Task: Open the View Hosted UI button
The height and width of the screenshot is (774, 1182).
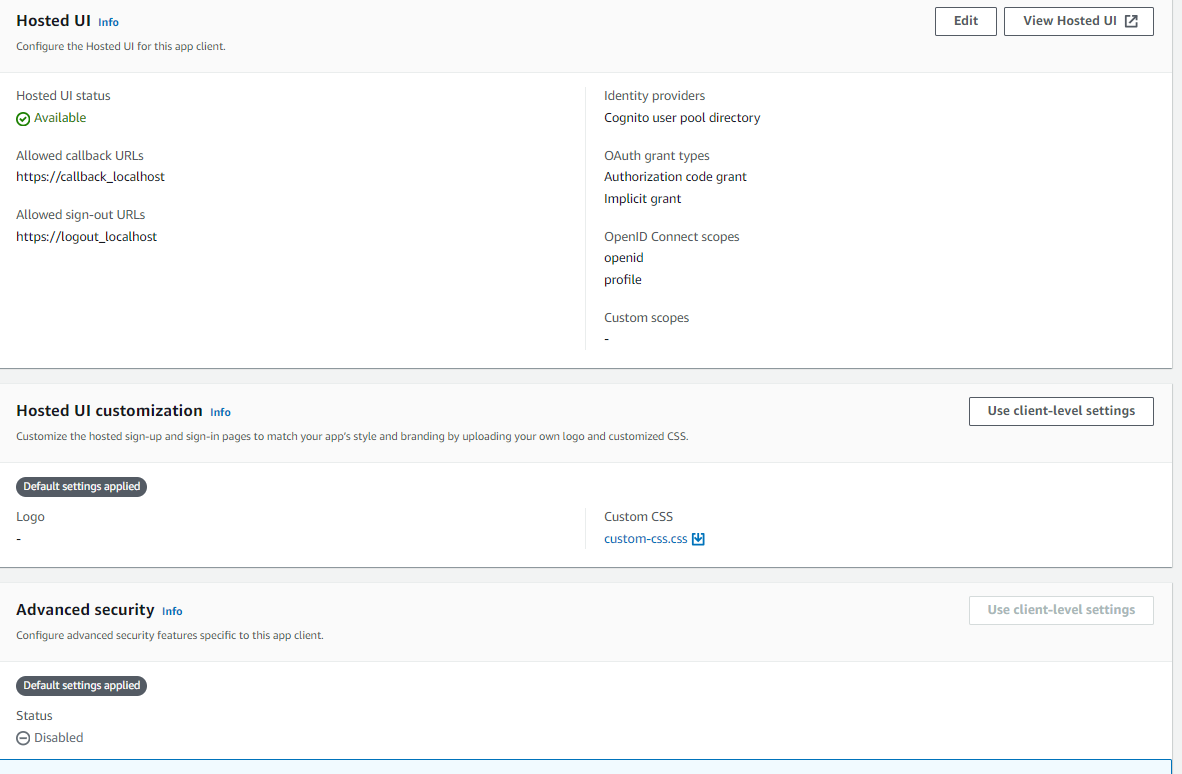Action: point(1078,21)
